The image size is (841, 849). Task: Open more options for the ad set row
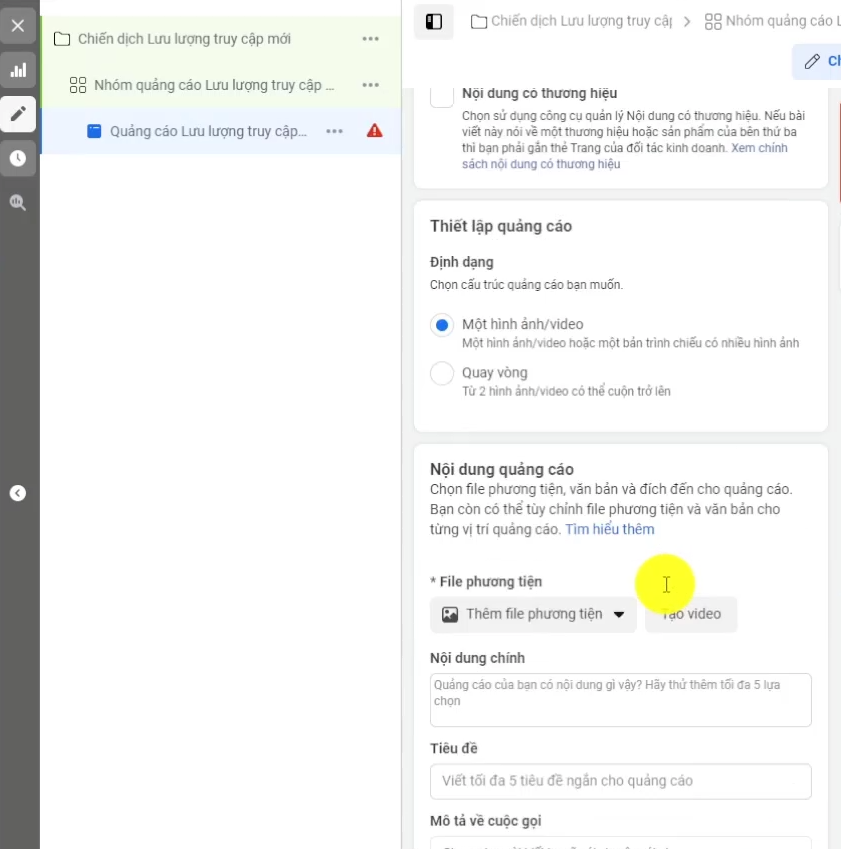pyautogui.click(x=370, y=85)
